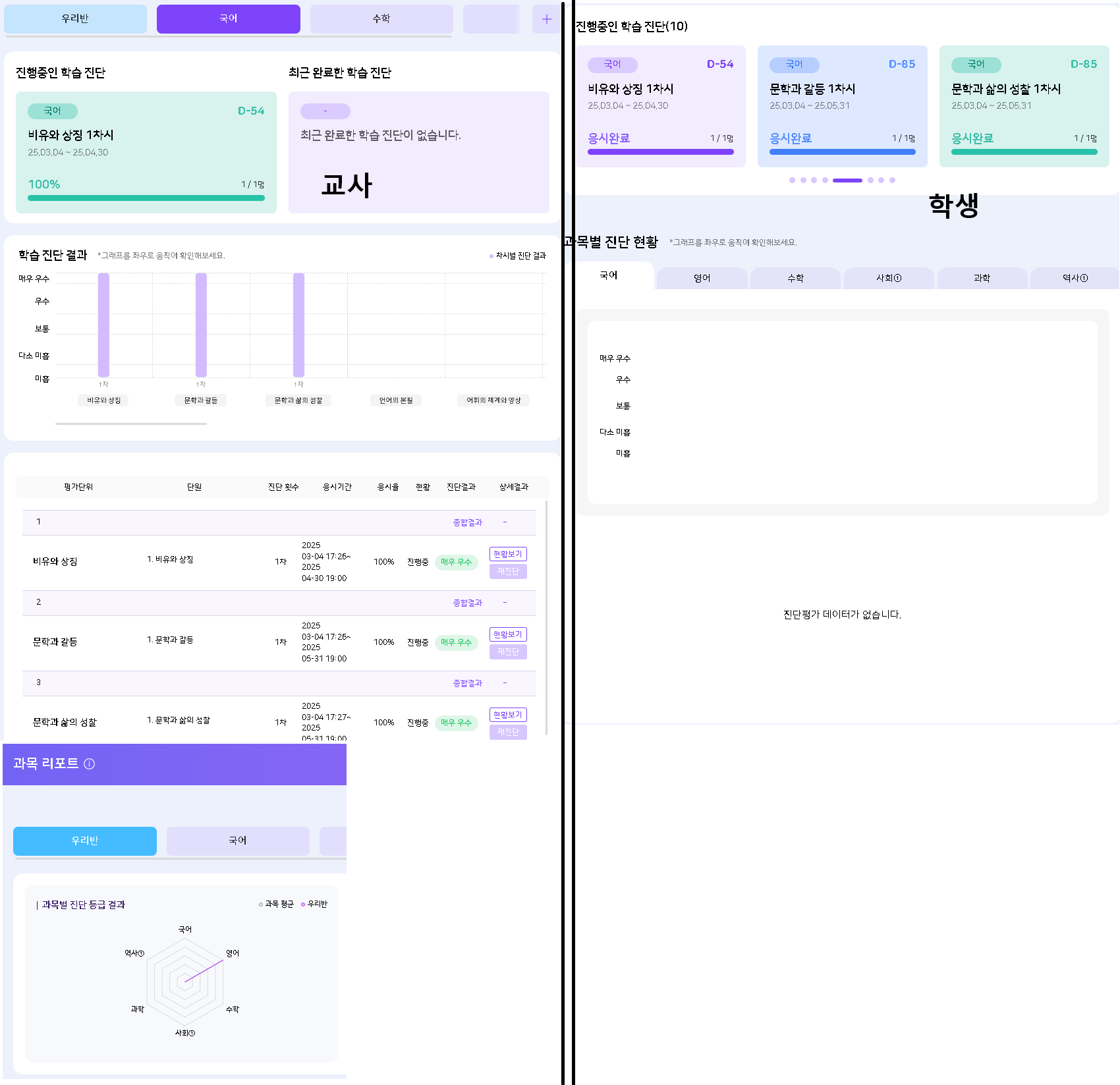Click the info icon next to 과목 리포트
This screenshot has height=1085, width=1120.
[90, 764]
